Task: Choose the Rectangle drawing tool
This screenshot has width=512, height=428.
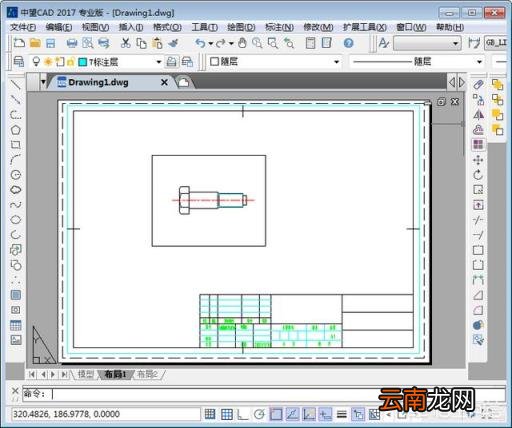Action: pyautogui.click(x=15, y=145)
